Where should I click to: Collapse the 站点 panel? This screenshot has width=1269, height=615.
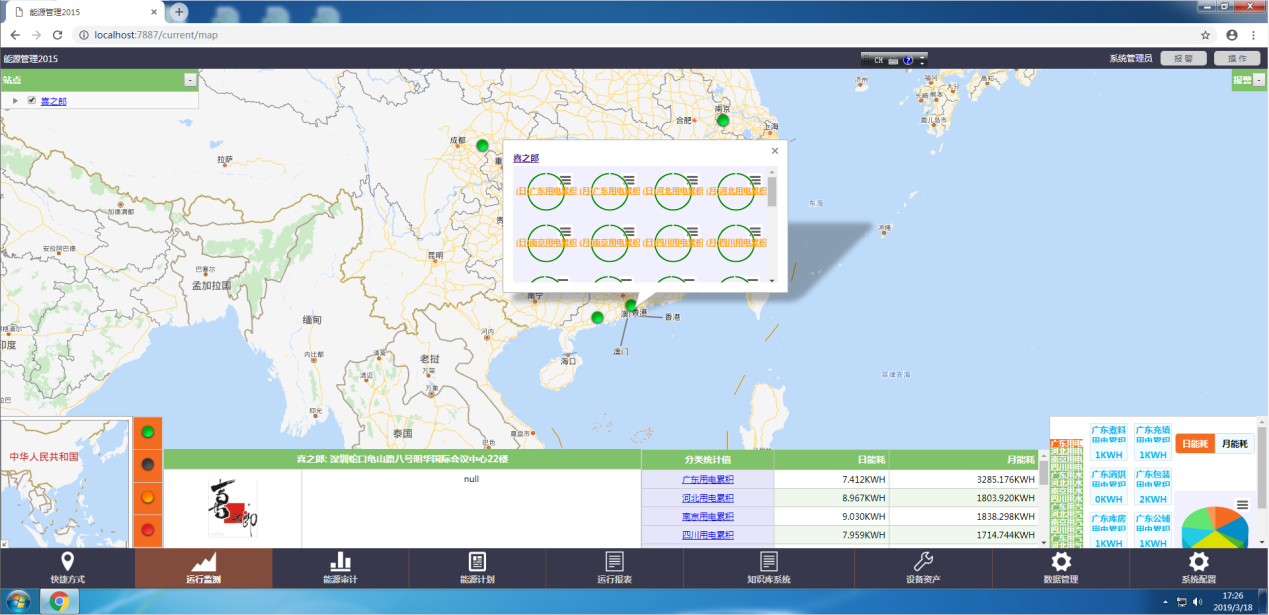tap(190, 80)
